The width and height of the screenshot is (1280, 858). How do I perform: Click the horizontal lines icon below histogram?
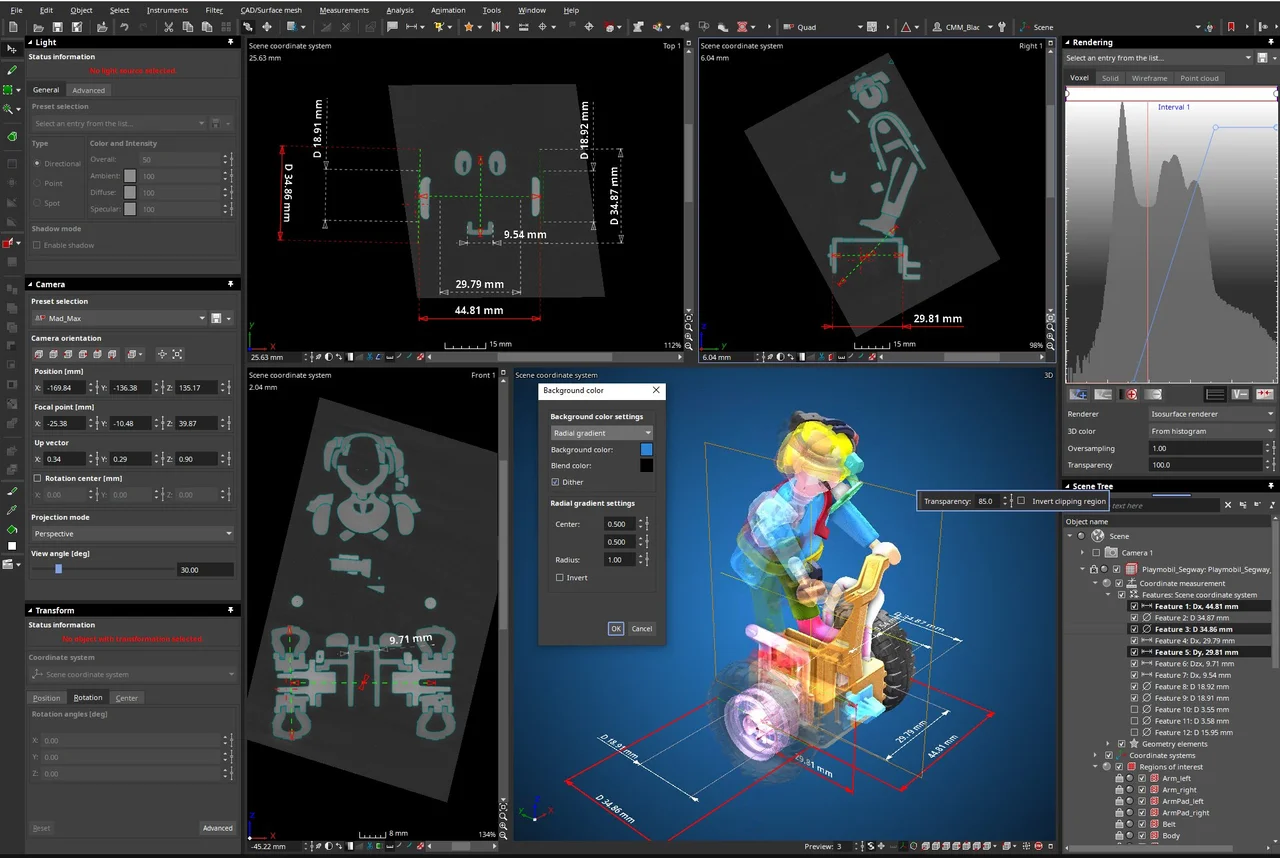(x=1215, y=394)
